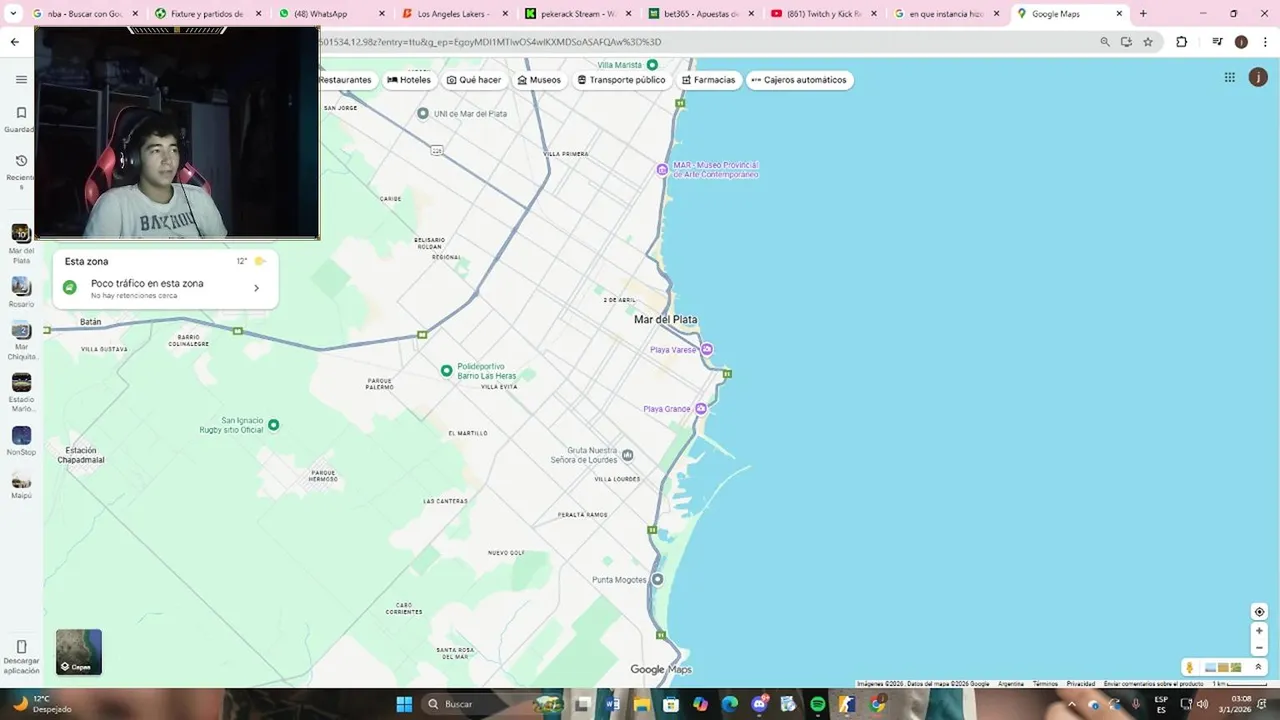Image resolution: width=1280 pixels, height=720 pixels.
Task: Switch to the nba Buscar con Google tab
Action: (83, 14)
